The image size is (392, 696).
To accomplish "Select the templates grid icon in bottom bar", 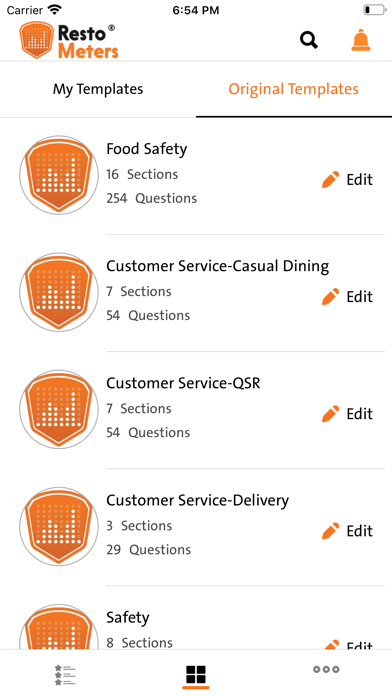I will pyautogui.click(x=196, y=674).
